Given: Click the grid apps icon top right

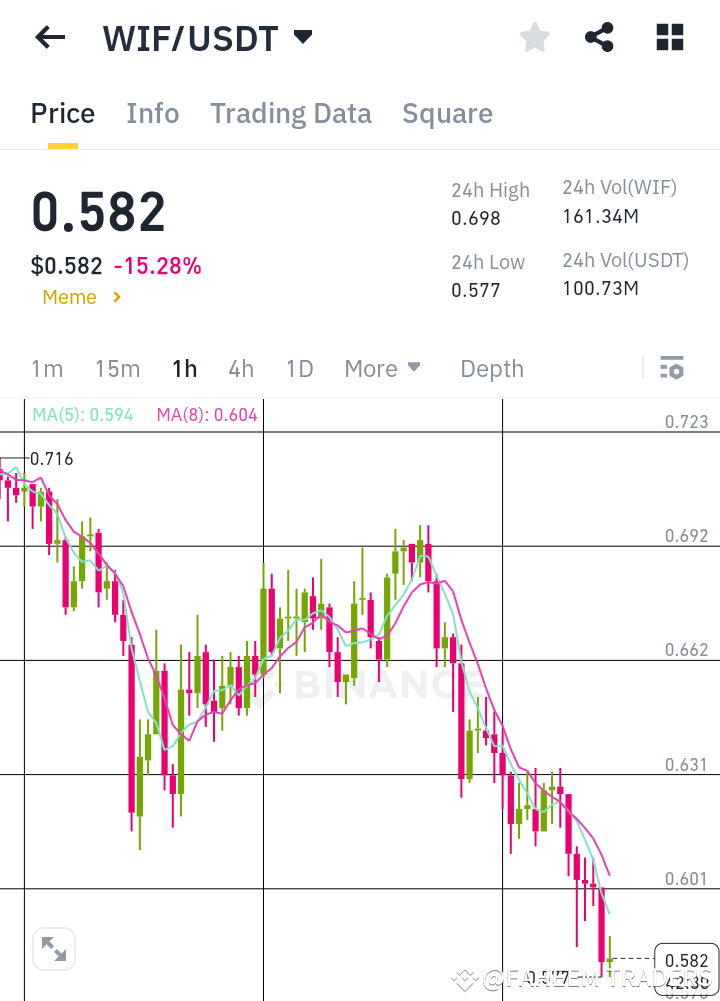Looking at the screenshot, I should click(668, 37).
